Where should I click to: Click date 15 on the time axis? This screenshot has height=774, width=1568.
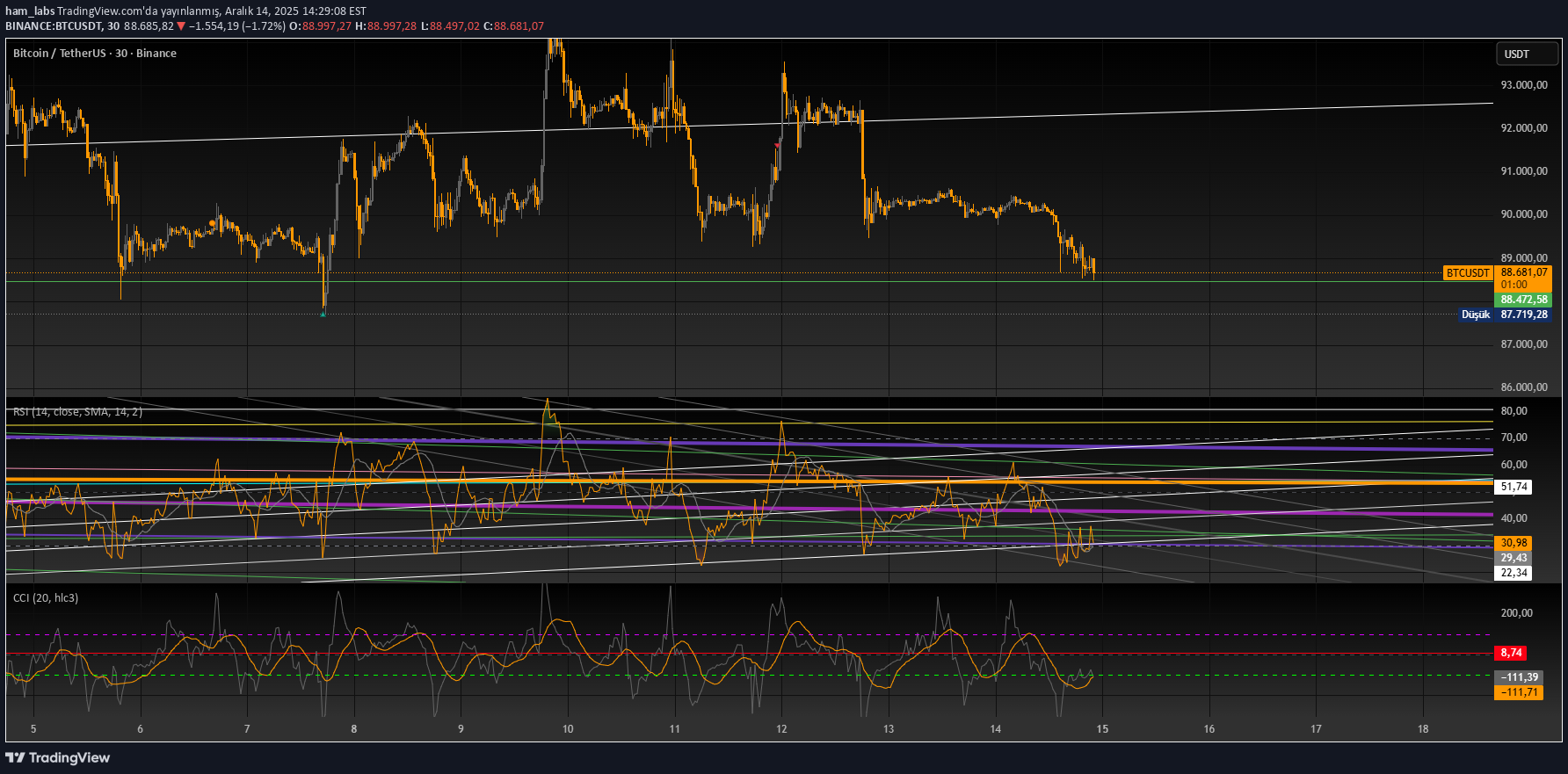pyautogui.click(x=1102, y=728)
